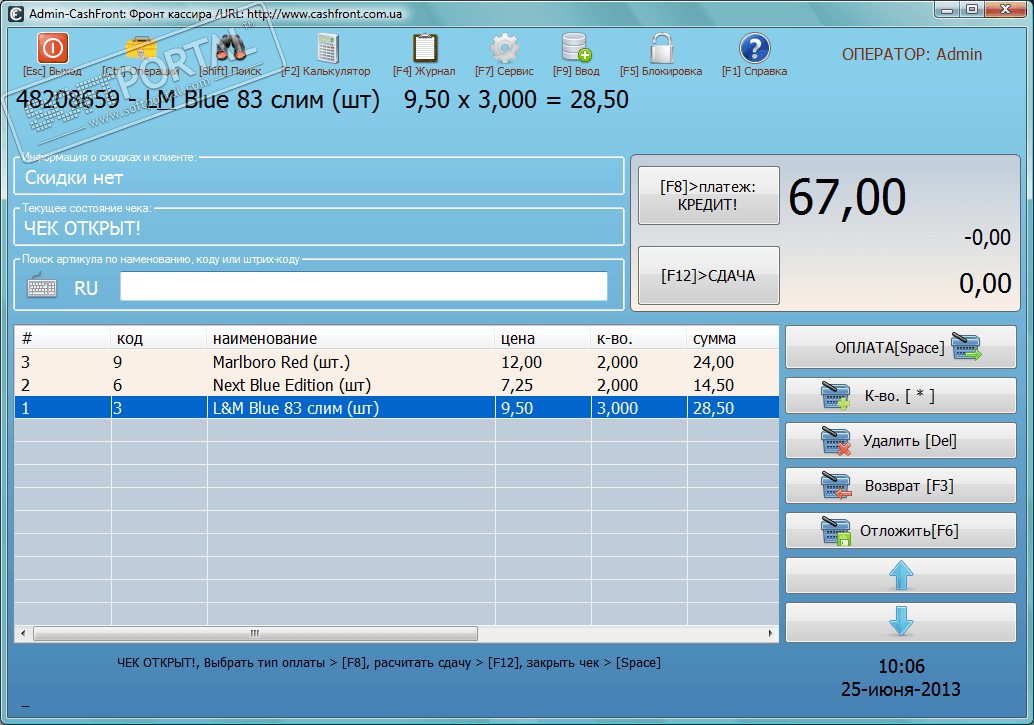Click the Возврат [F3] return button
This screenshot has width=1034, height=725.
(x=900, y=486)
